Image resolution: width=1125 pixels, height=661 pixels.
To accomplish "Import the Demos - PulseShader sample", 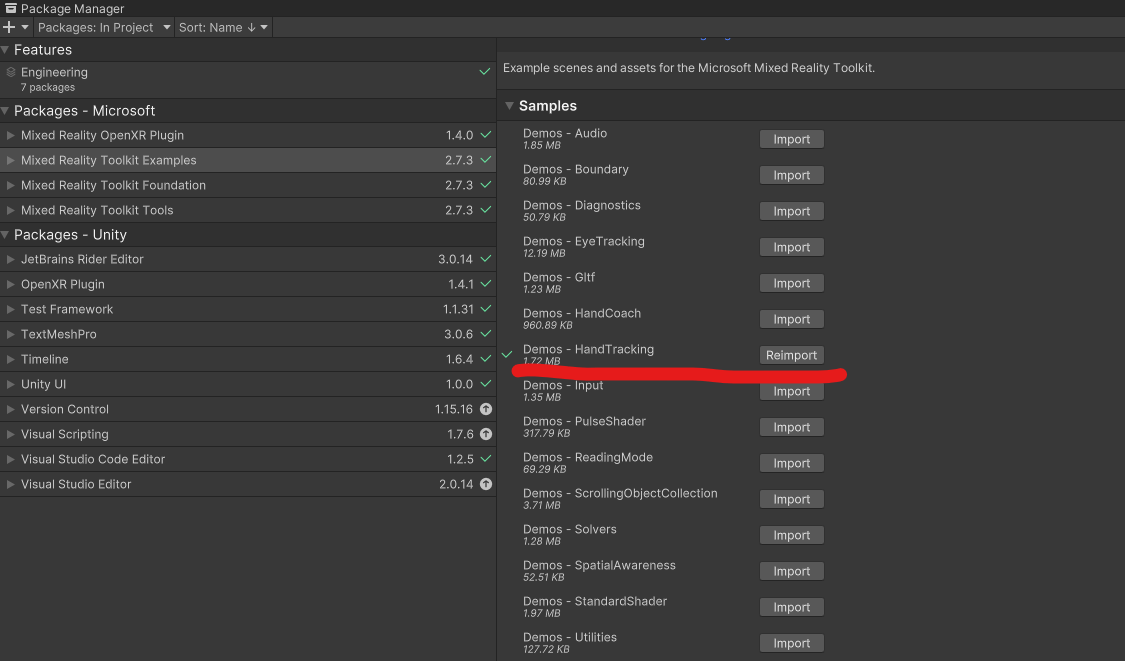I will pos(791,427).
